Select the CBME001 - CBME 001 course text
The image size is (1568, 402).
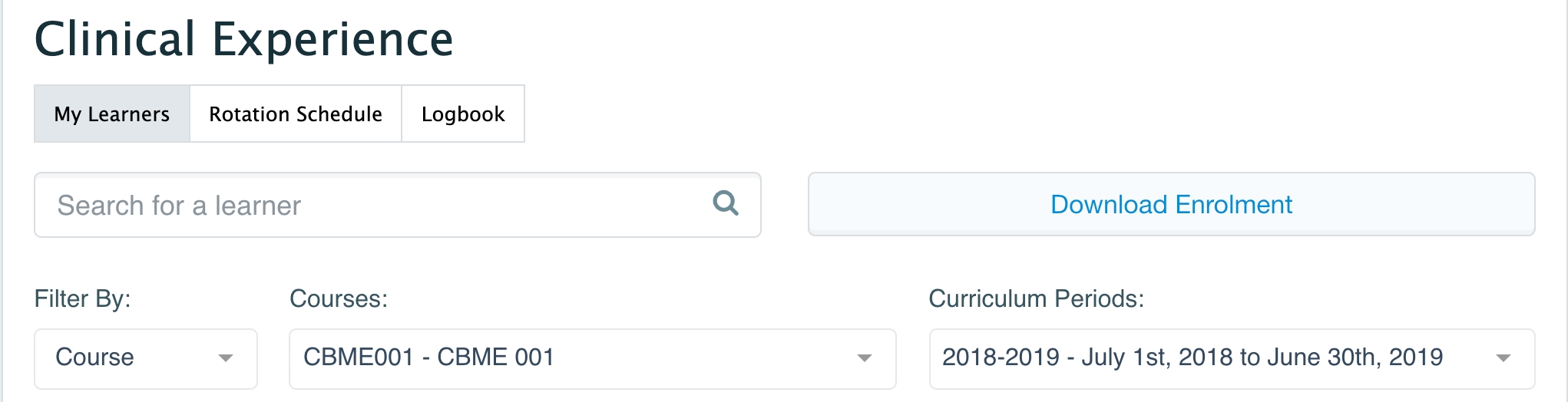point(428,358)
